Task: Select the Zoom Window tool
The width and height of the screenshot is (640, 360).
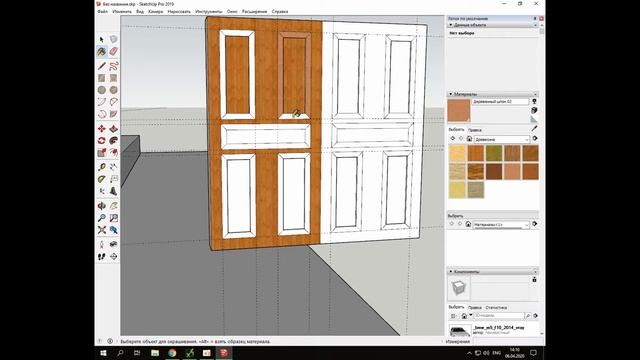Action: (113, 218)
